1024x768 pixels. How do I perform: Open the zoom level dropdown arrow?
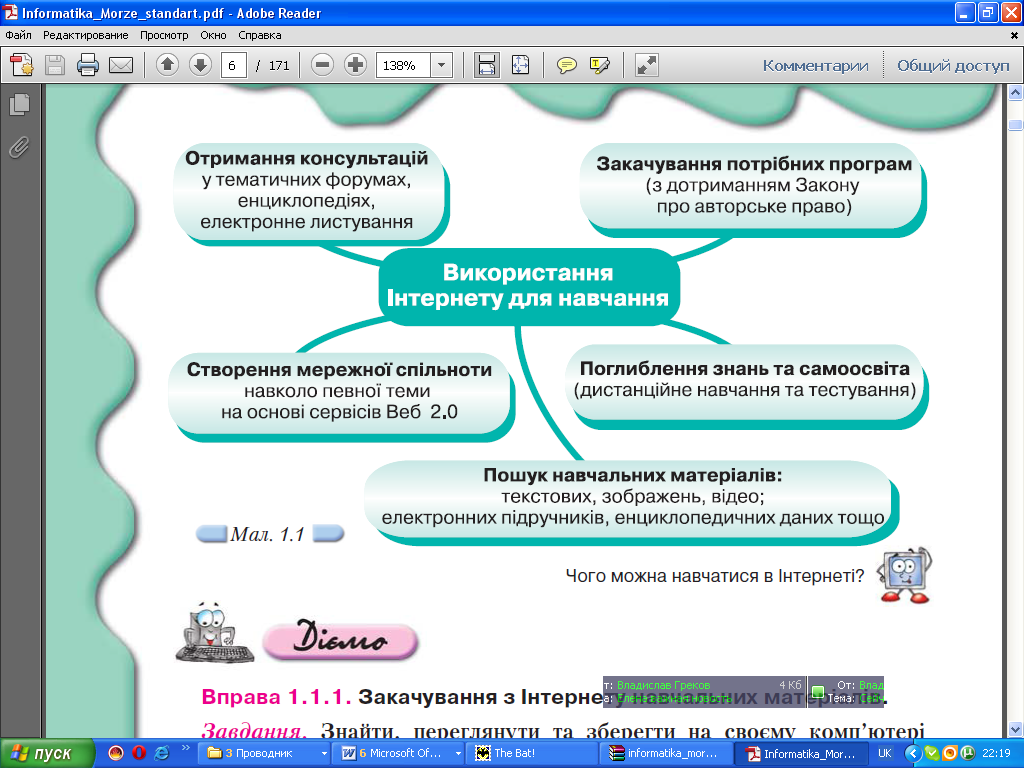441,65
